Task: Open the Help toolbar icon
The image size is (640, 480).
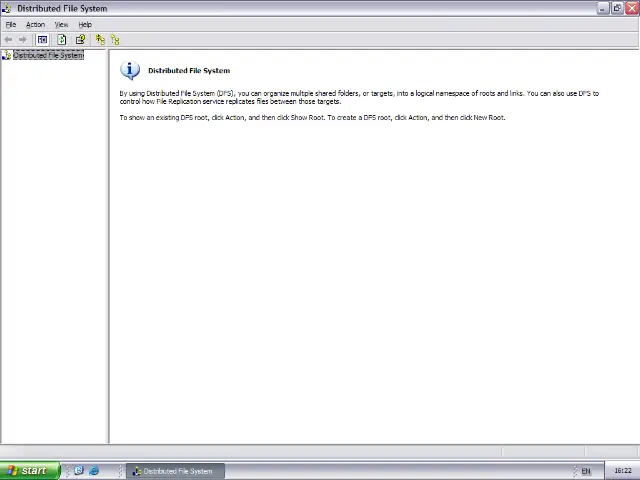Action: (80, 40)
